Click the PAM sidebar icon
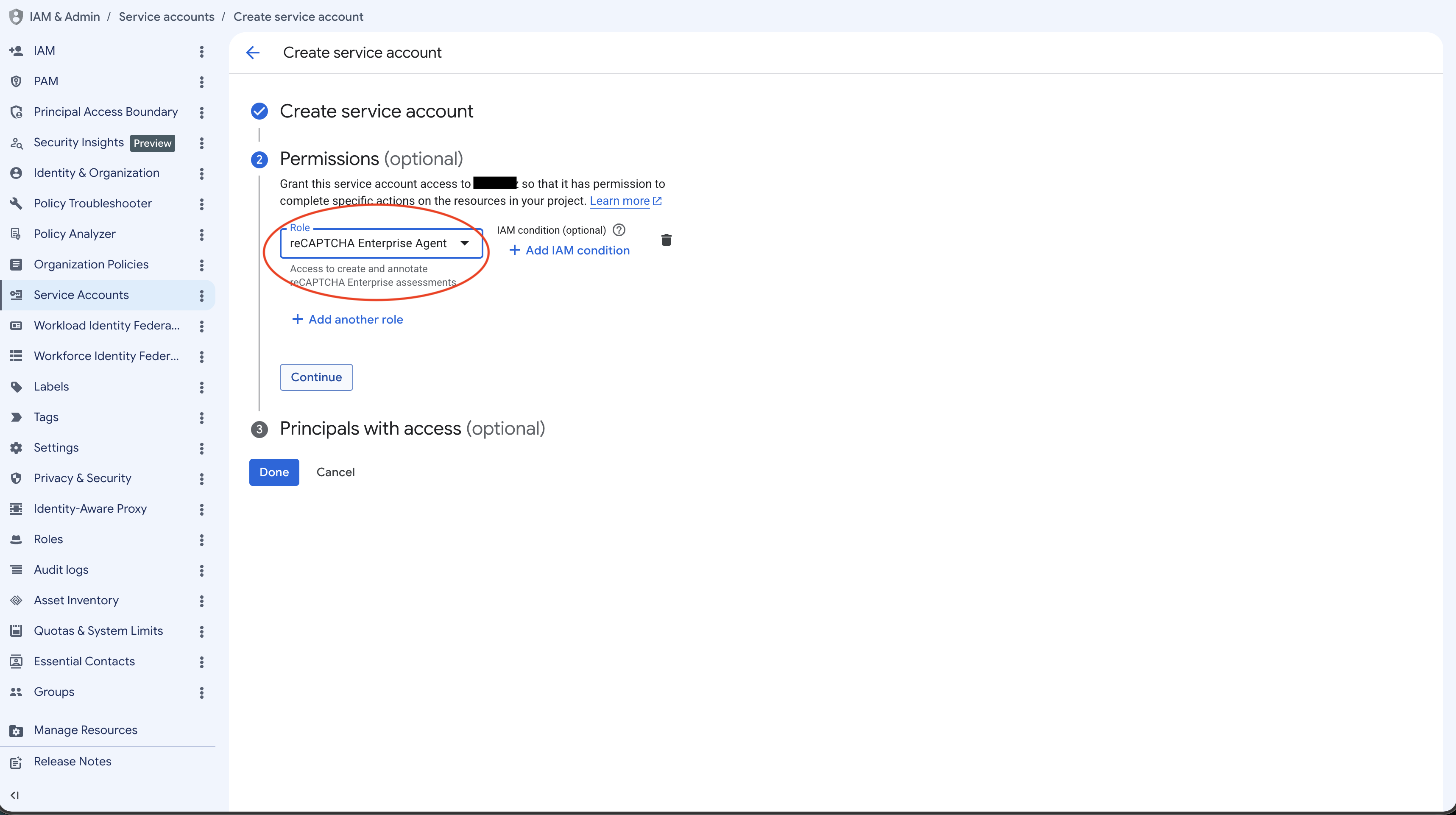 pos(17,81)
